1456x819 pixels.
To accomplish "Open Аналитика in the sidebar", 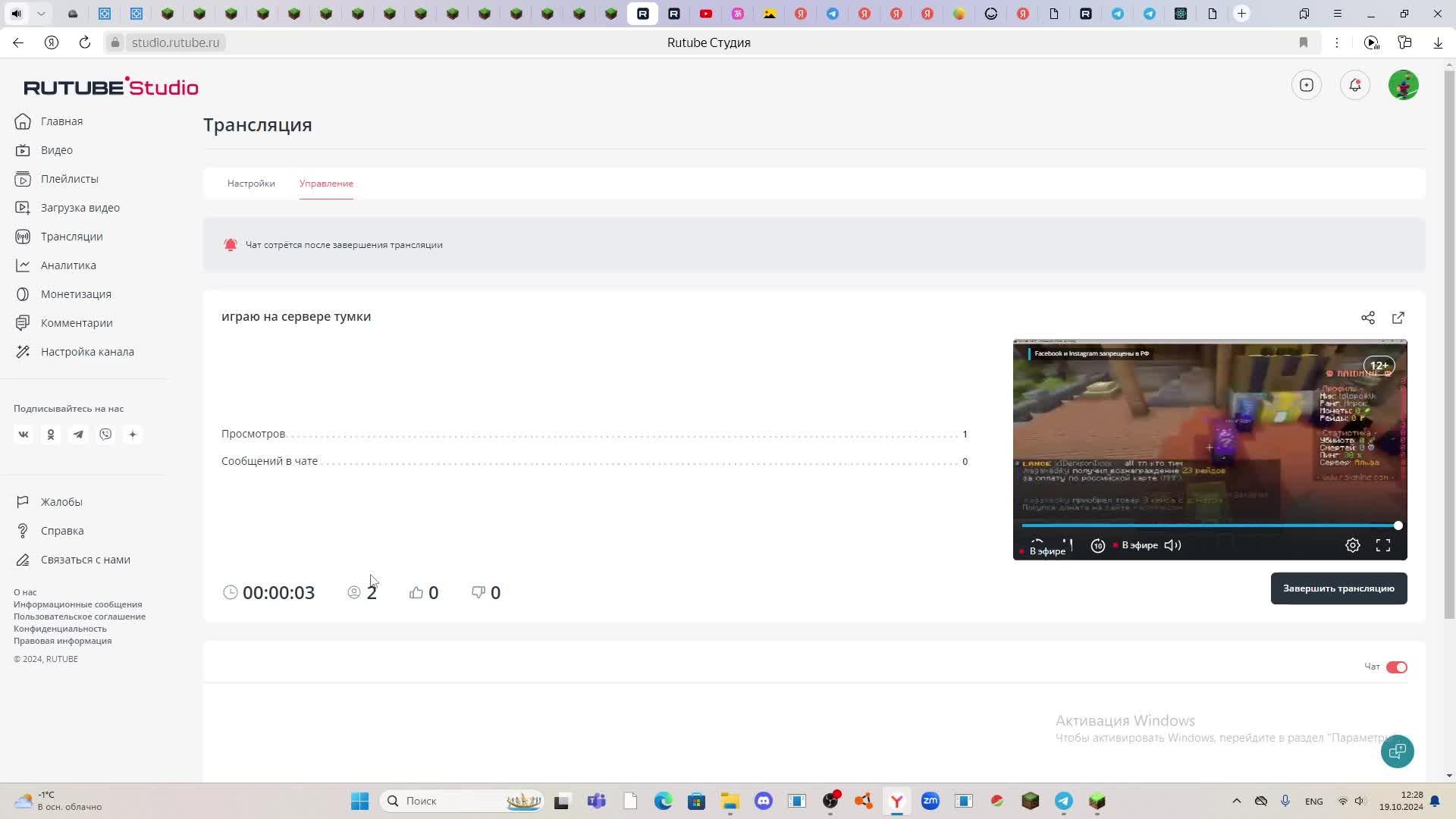I will (x=68, y=265).
